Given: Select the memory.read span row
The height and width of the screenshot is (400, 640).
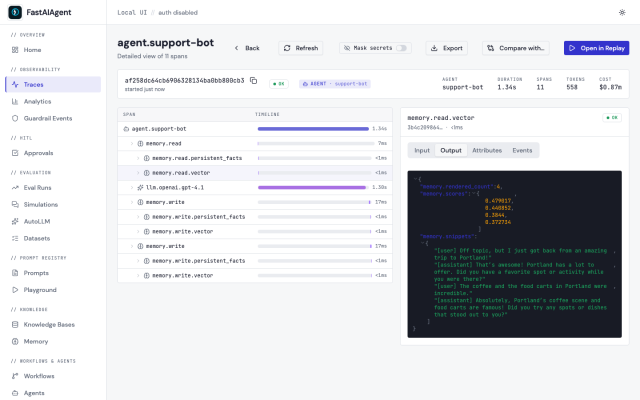Looking at the screenshot, I should coord(255,144).
